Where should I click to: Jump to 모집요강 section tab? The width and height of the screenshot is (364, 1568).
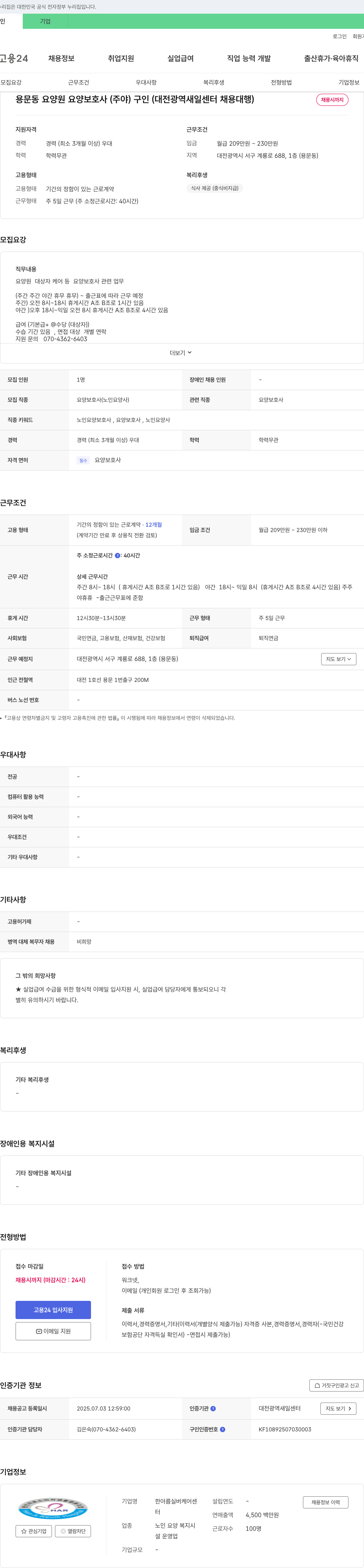[11, 82]
